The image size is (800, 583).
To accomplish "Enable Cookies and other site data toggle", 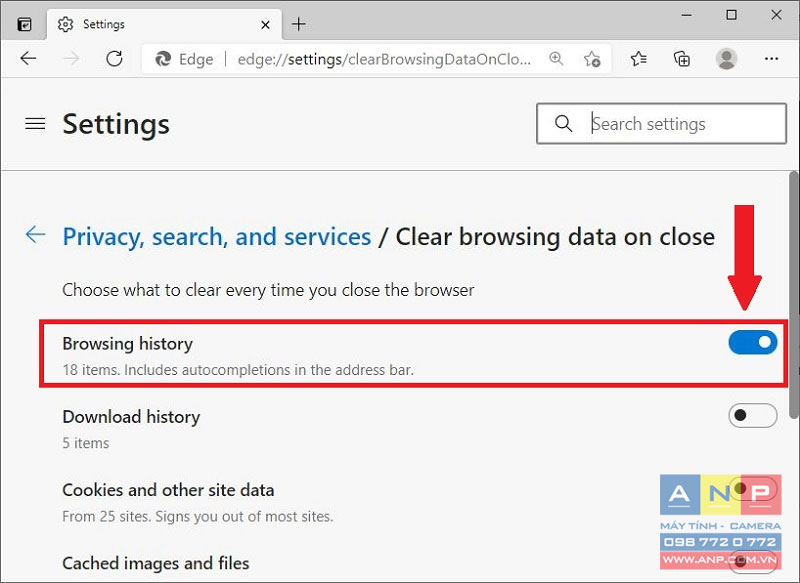I will tap(753, 489).
